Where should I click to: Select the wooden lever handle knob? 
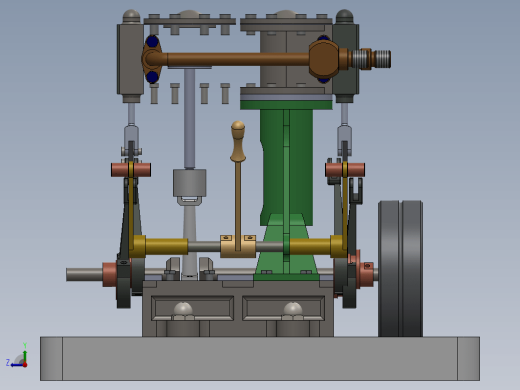[x=238, y=141]
